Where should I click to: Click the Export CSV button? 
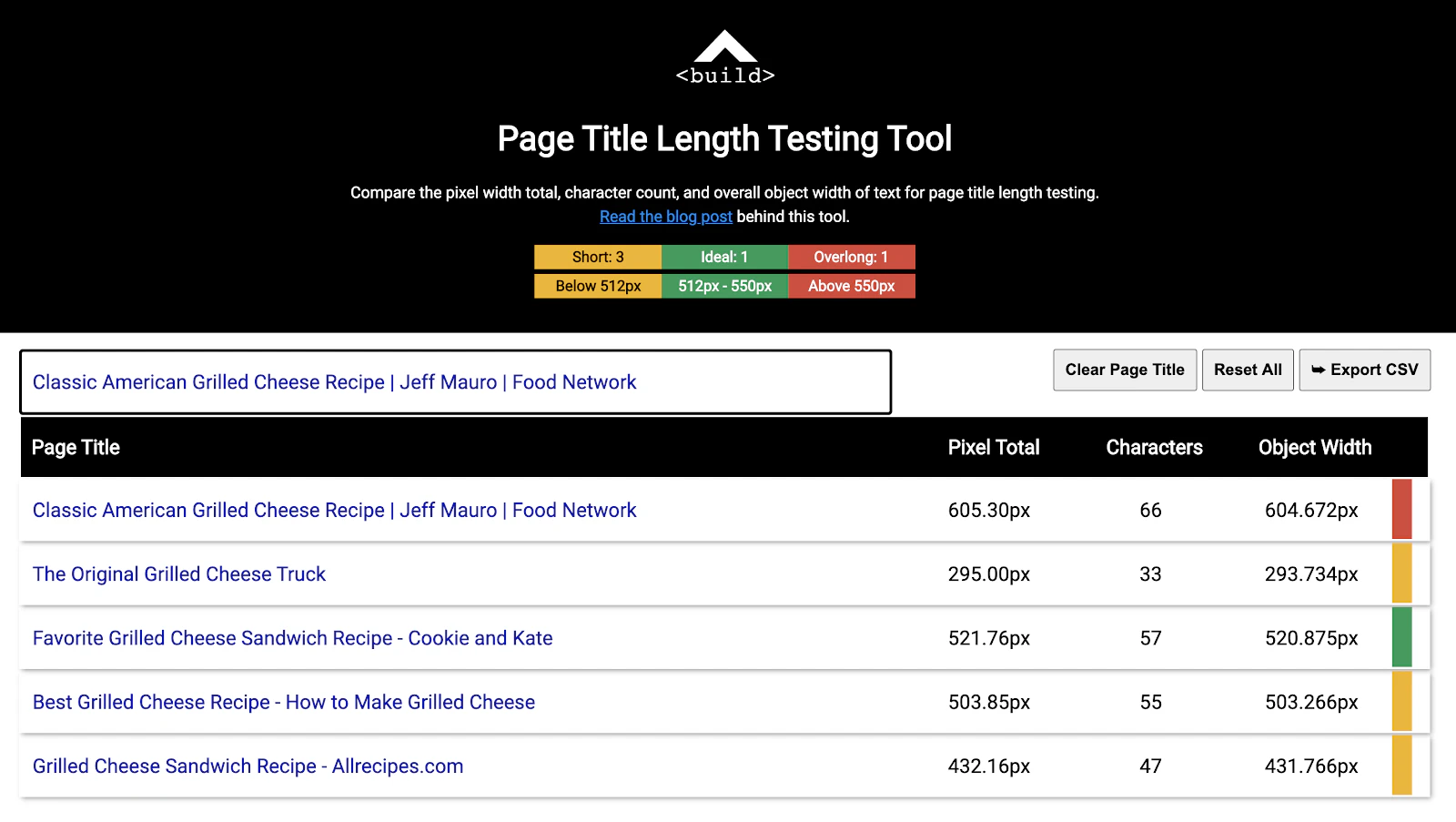1364,370
